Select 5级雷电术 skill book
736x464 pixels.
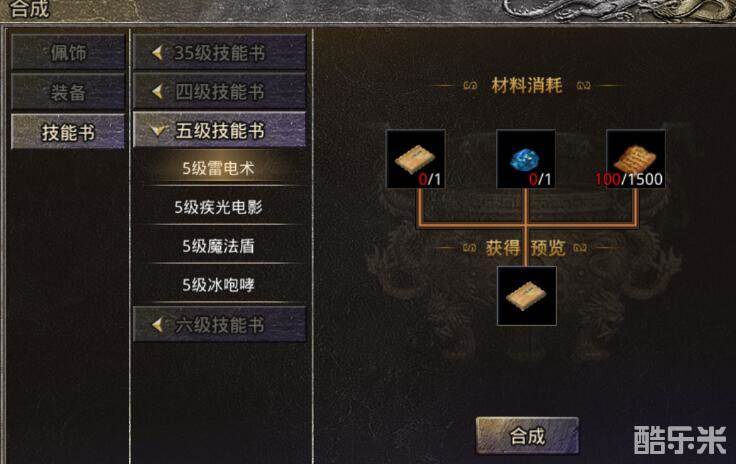(219, 168)
